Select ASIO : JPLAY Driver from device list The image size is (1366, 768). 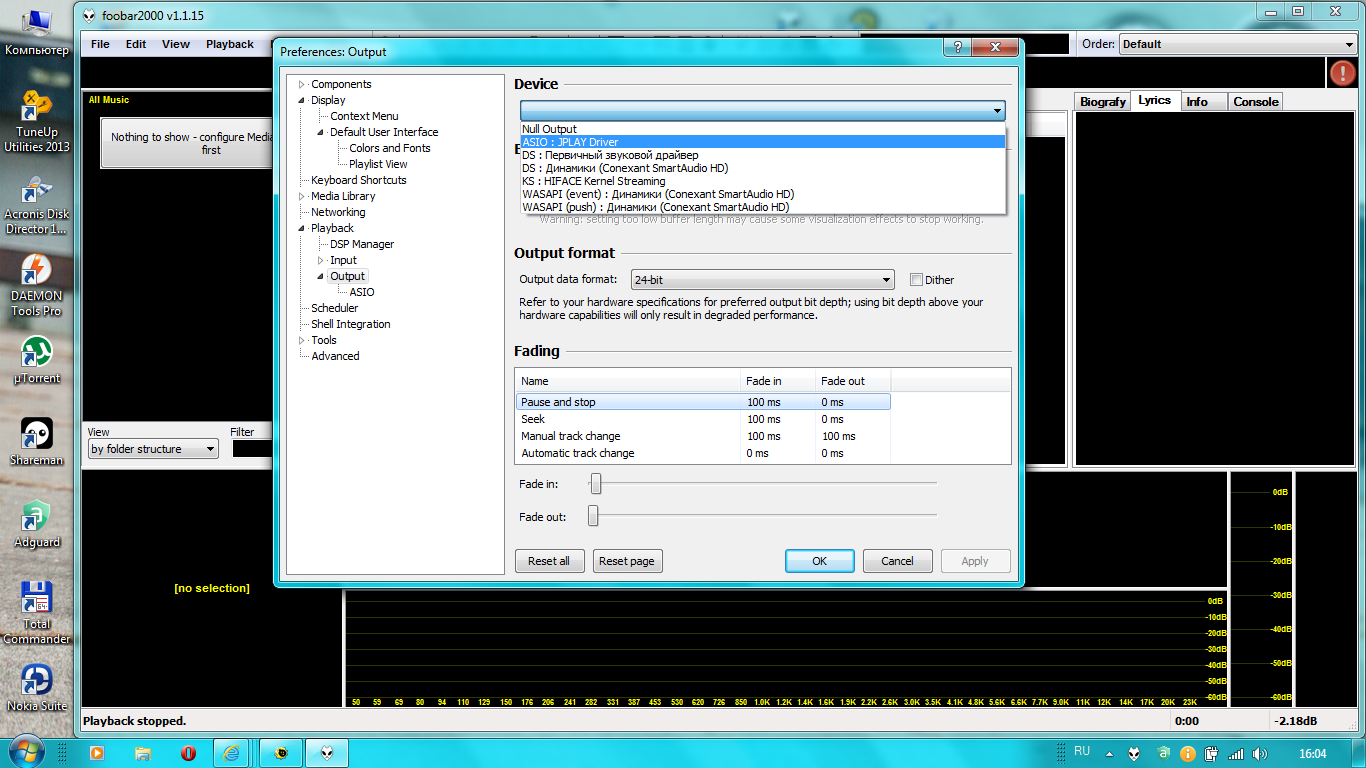click(570, 142)
